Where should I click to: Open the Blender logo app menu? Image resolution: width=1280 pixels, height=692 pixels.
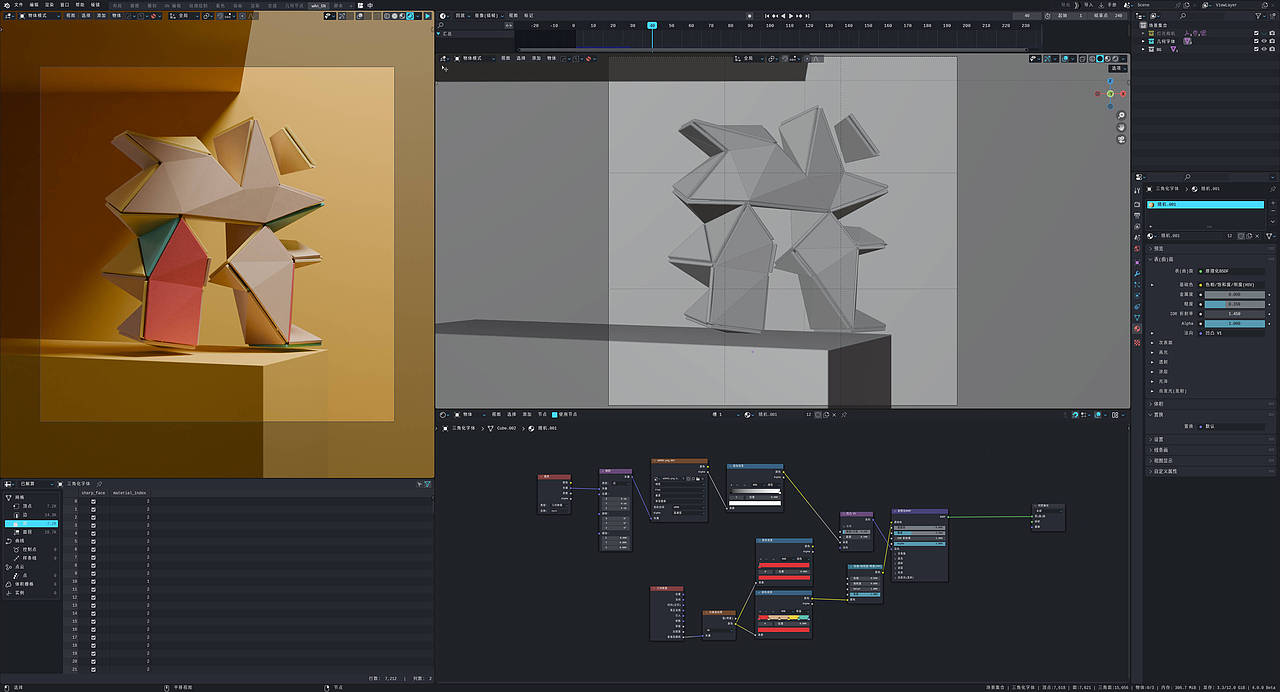point(6,5)
